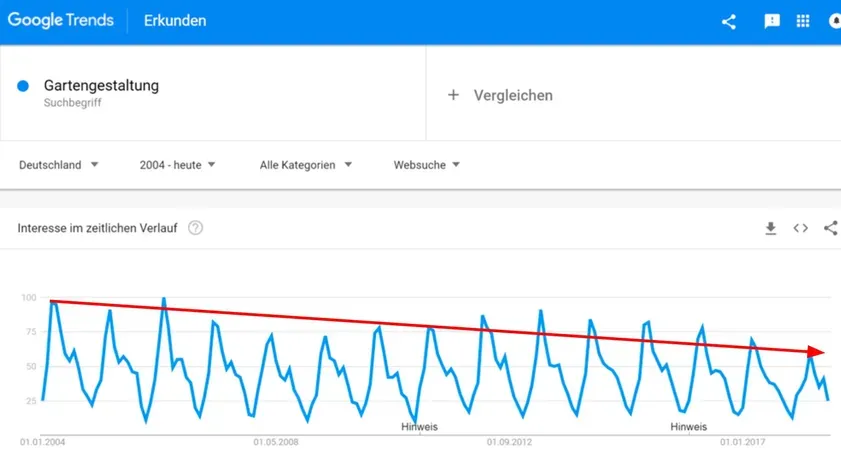Open the feedback icon in the header
841x467 pixels.
click(772, 21)
